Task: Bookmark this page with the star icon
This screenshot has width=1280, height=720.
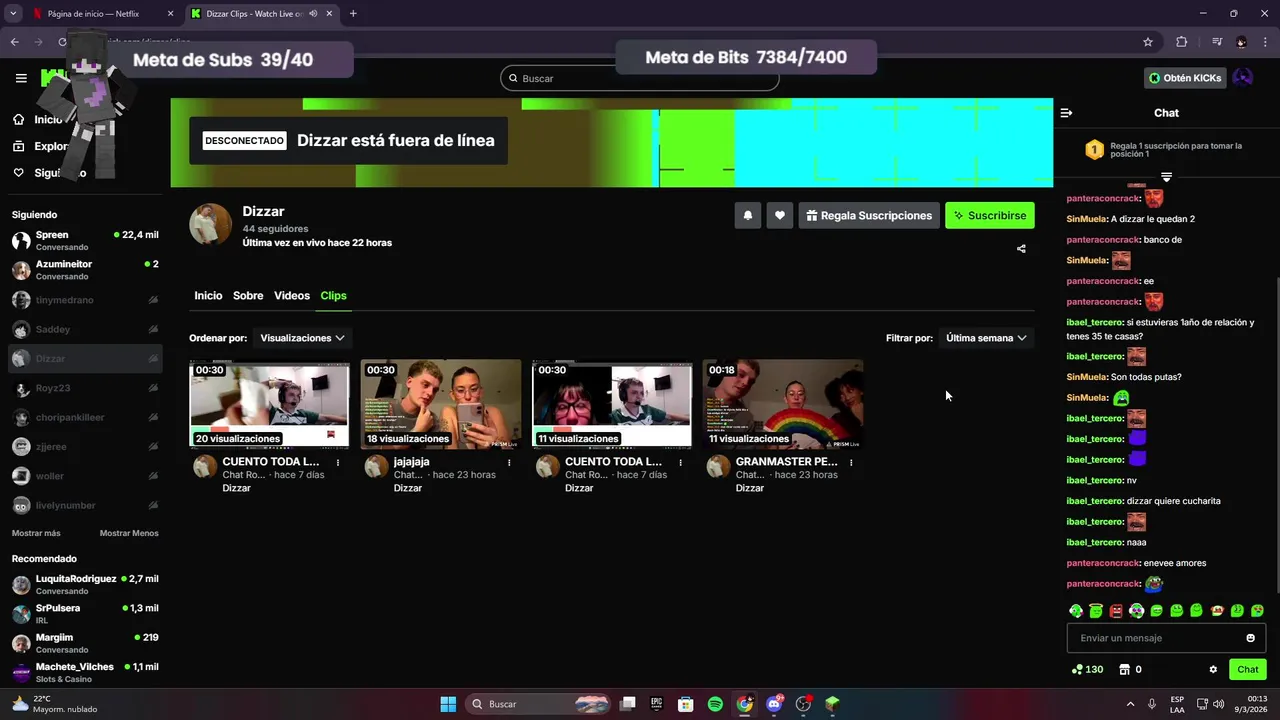Action: (x=1148, y=42)
